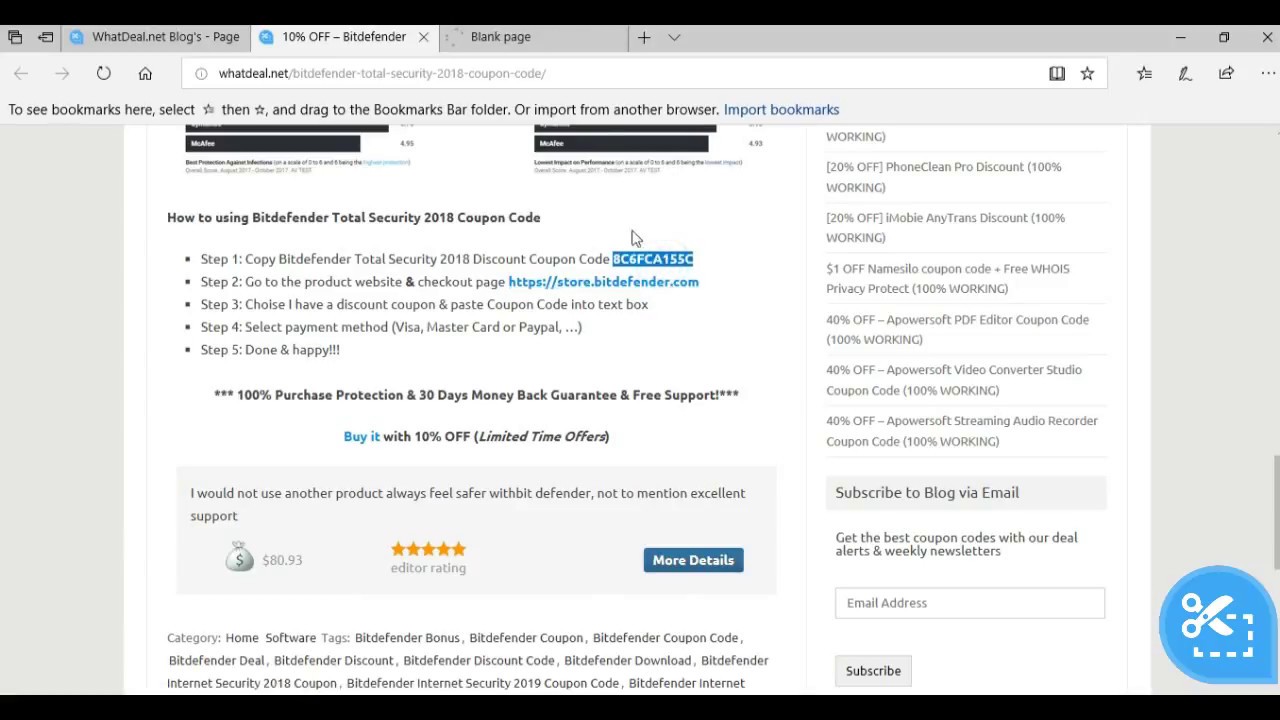Open Apowersoft Streaming Audio Recorder coupon link
Viewport: 1280px width, 720px height.
tap(961, 431)
